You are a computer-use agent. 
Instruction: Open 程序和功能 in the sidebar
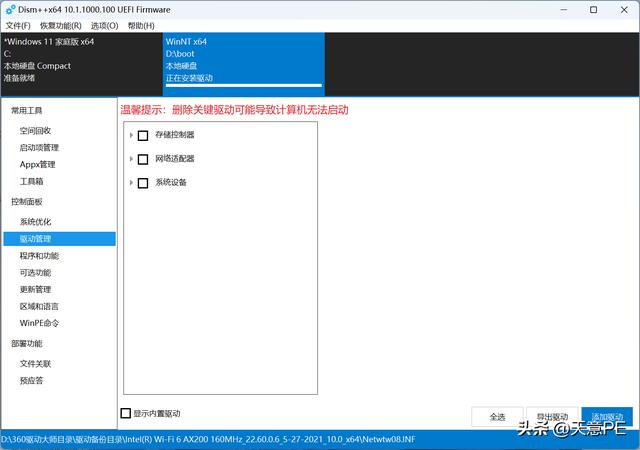[39, 256]
